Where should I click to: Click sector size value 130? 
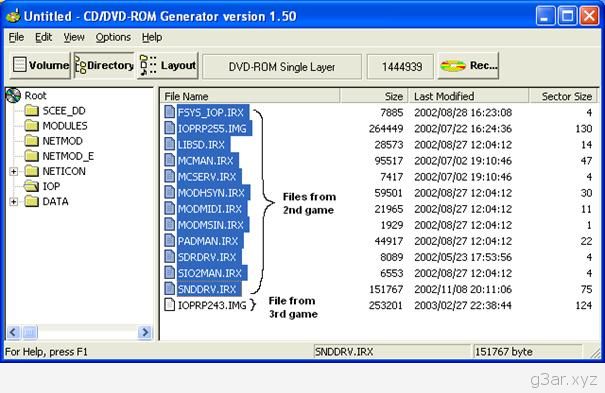583,128
